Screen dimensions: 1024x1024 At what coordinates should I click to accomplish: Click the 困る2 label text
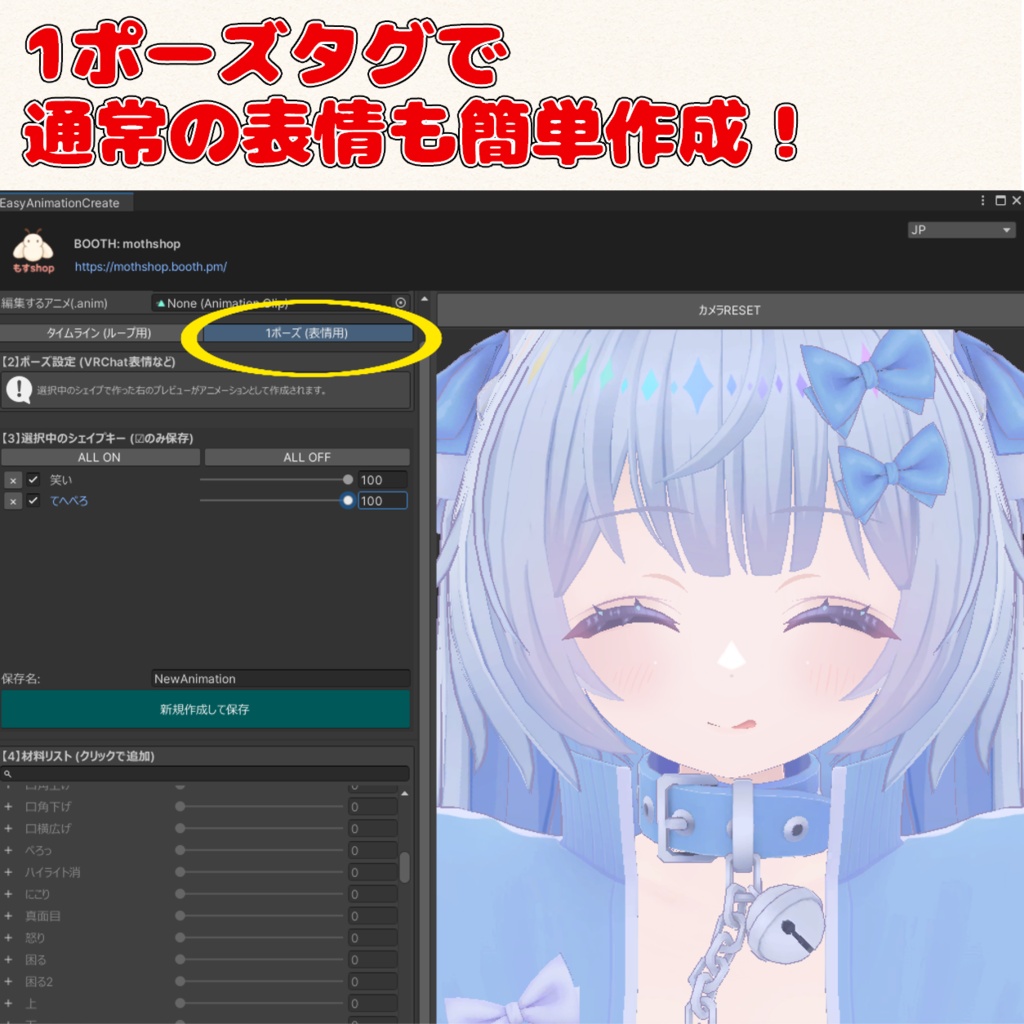click(39, 982)
